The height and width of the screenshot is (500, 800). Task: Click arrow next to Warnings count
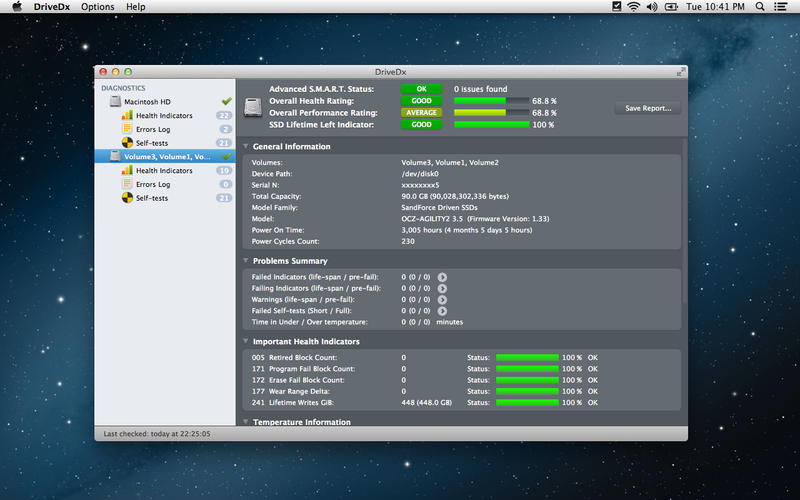click(442, 299)
